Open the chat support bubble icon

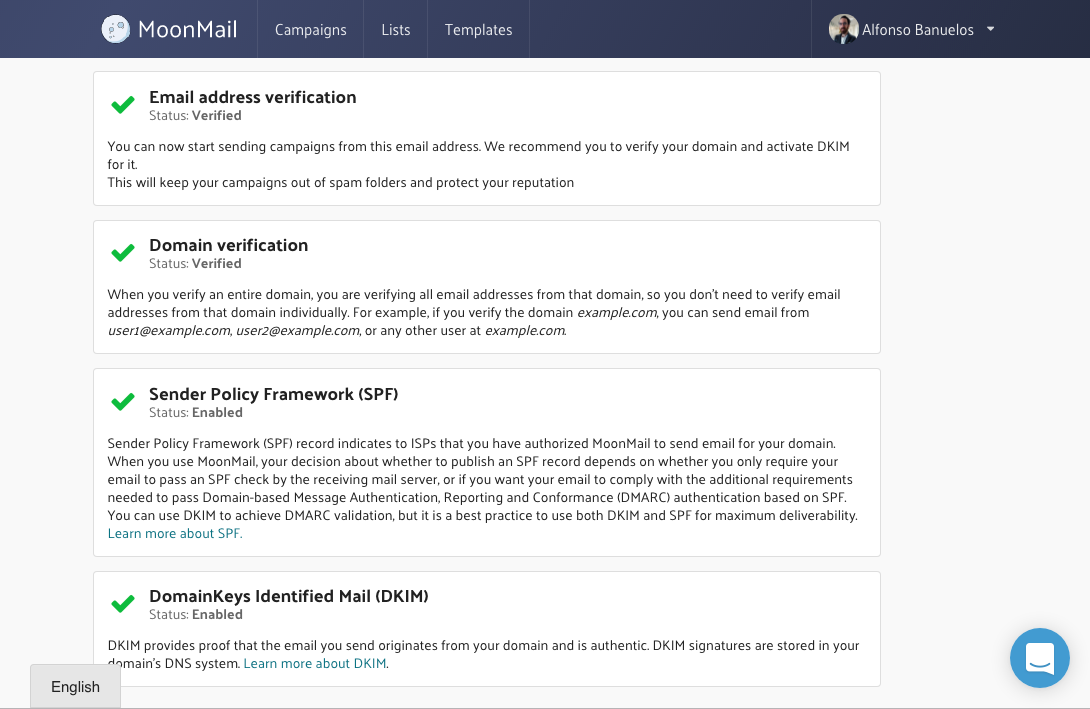[1039, 658]
